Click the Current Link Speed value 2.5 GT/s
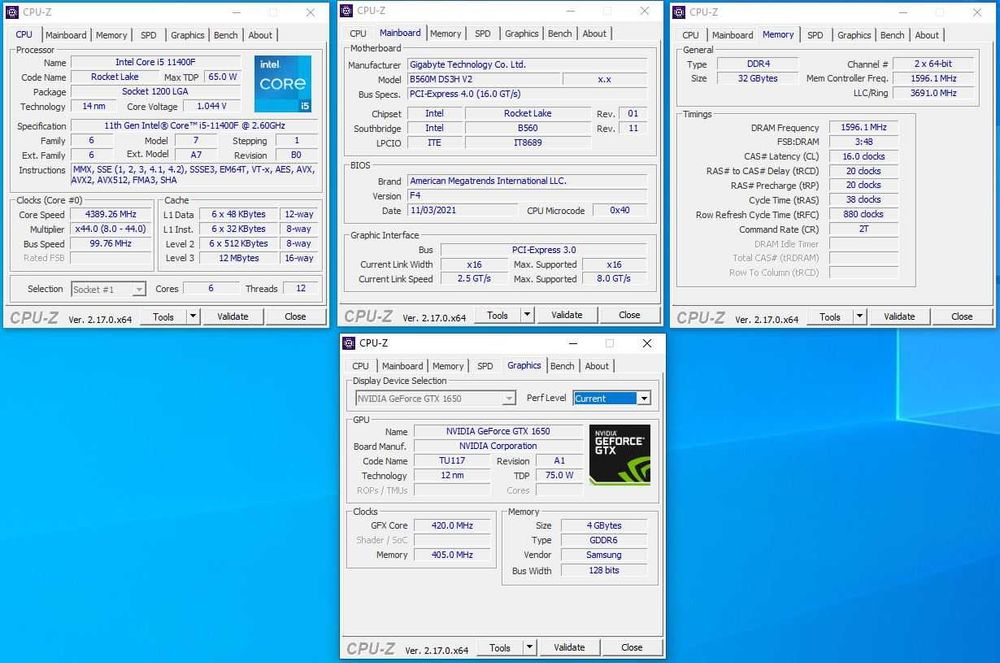The image size is (1000, 663). point(474,279)
